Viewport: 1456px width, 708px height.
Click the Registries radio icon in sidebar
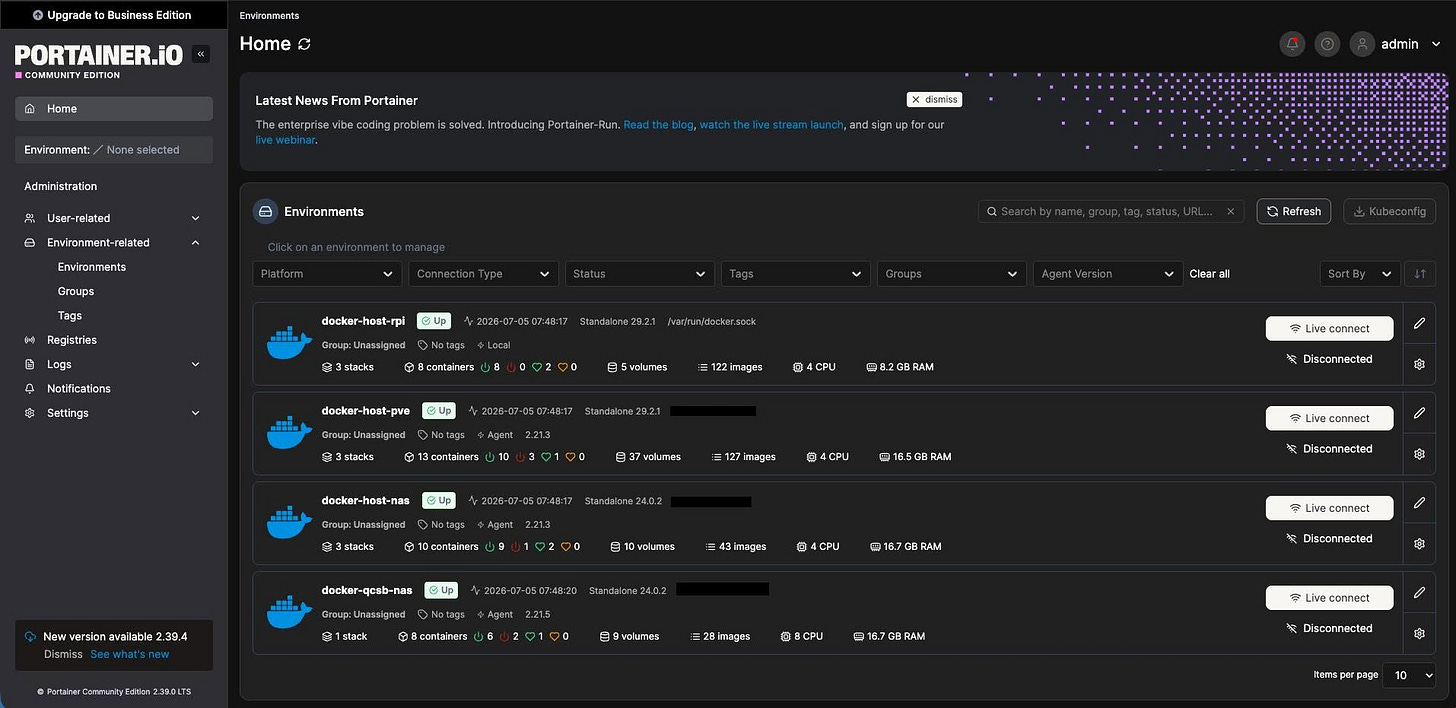click(x=30, y=340)
